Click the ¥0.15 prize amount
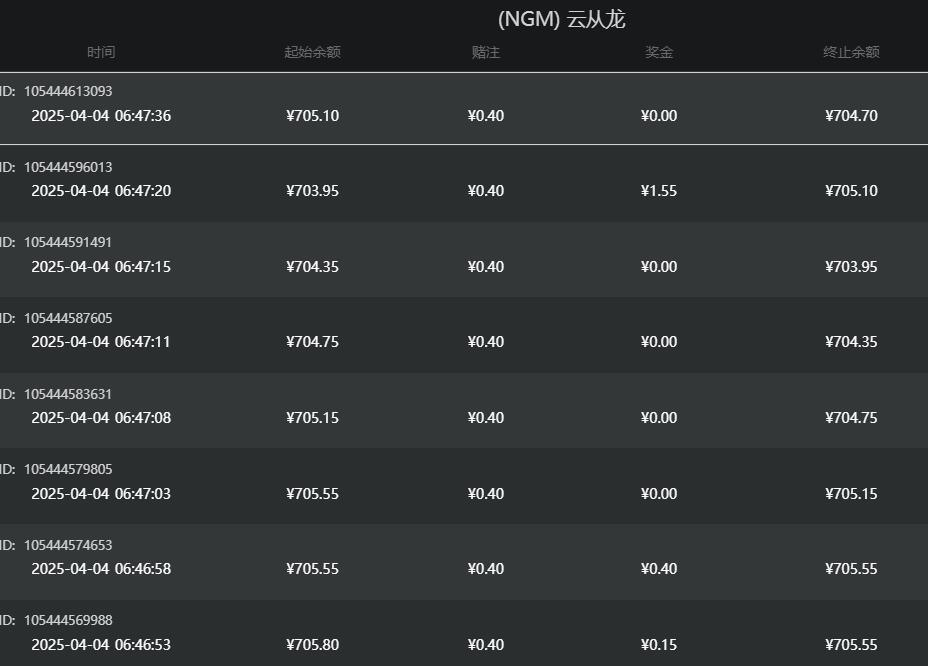 659,645
